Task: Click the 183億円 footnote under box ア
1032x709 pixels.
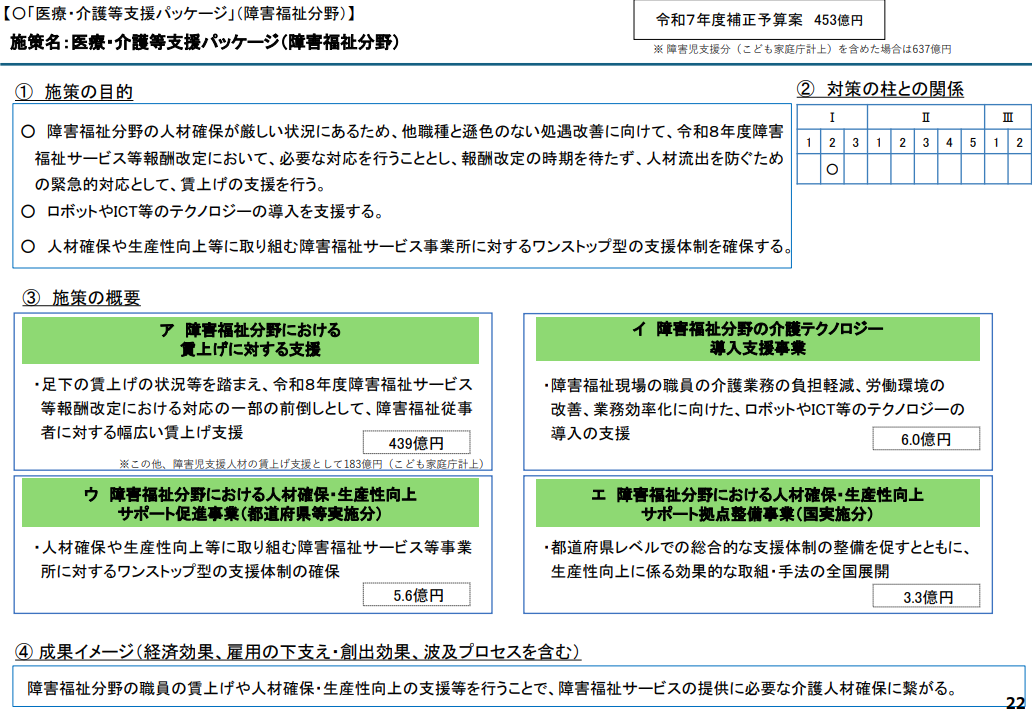Action: pos(300,464)
